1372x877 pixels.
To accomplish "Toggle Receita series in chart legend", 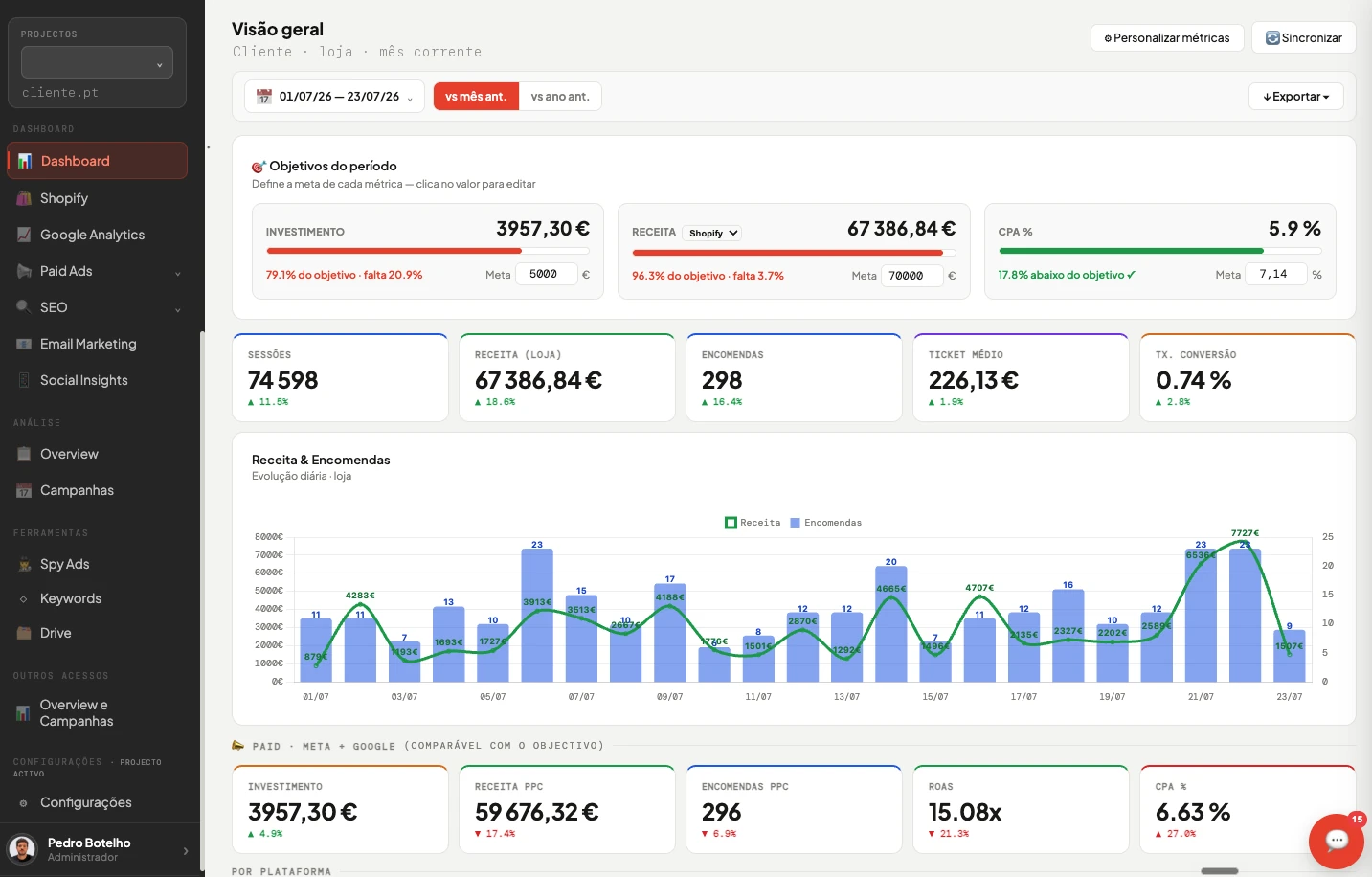I will tap(753, 523).
